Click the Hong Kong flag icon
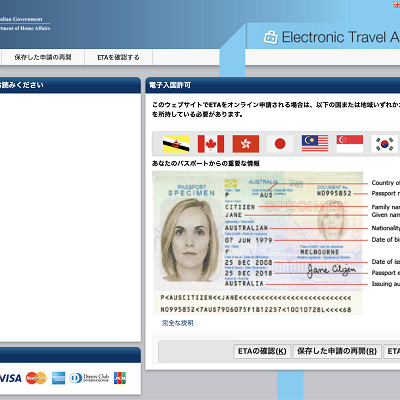This screenshot has width=400, height=400. click(246, 144)
